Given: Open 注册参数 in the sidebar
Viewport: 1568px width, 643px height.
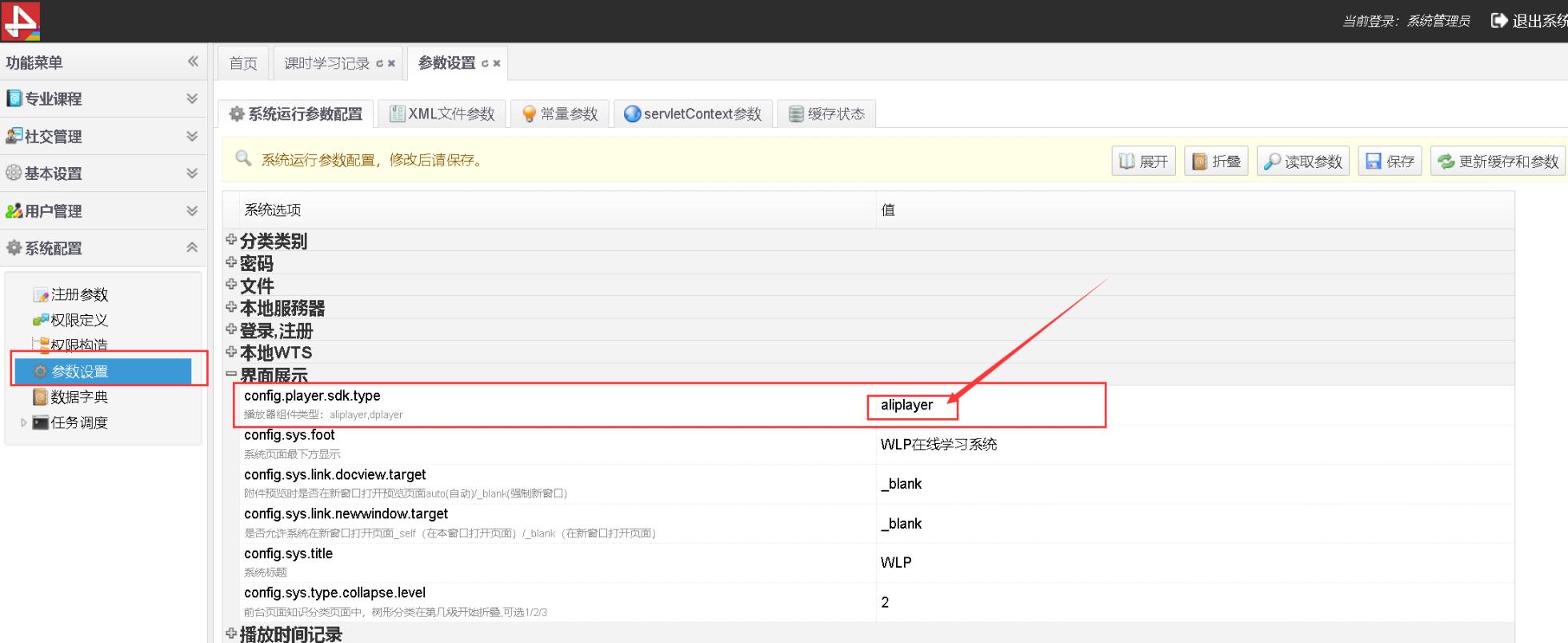Looking at the screenshot, I should [x=79, y=294].
